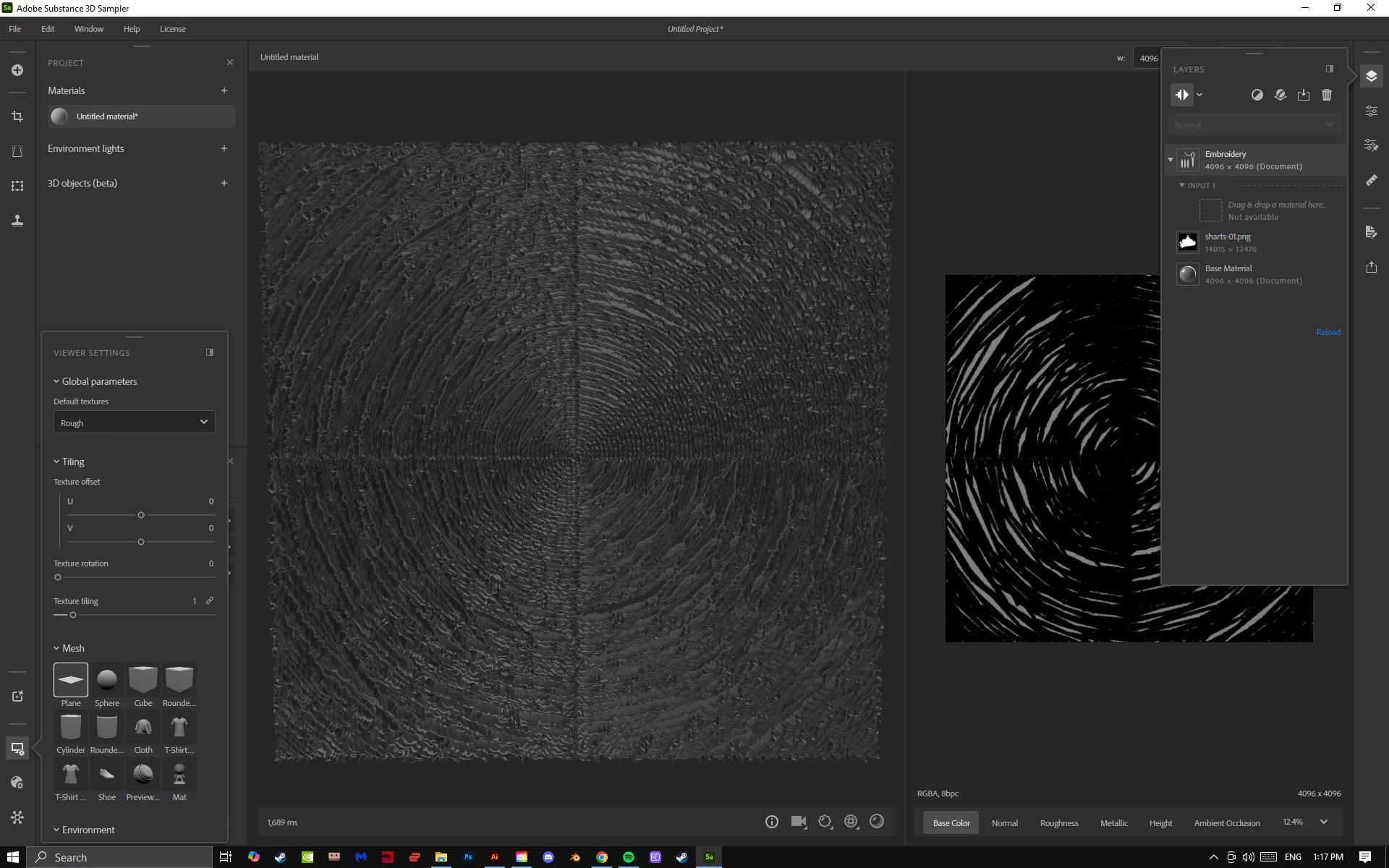The height and width of the screenshot is (868, 1389).
Task: Open the Default textures Rough dropdown
Action: (135, 422)
